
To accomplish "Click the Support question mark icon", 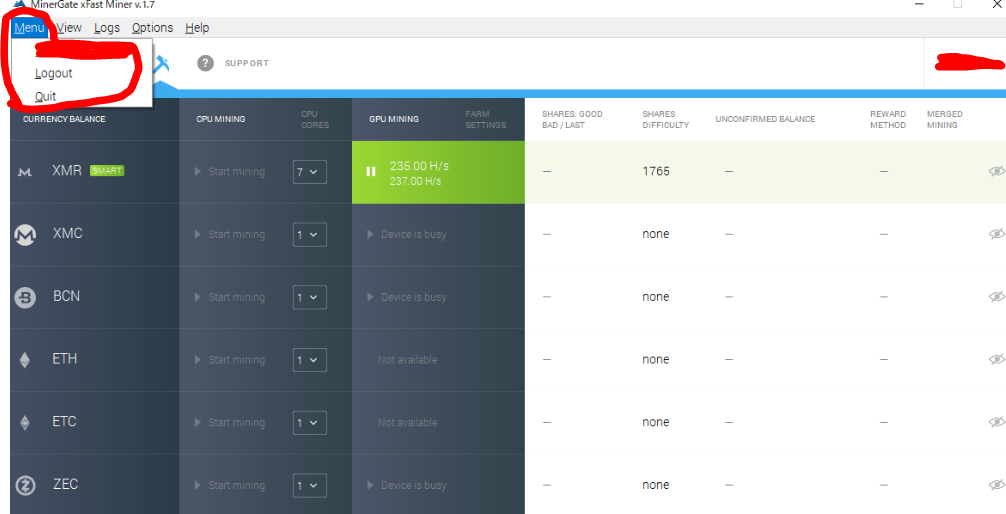I will click(205, 63).
